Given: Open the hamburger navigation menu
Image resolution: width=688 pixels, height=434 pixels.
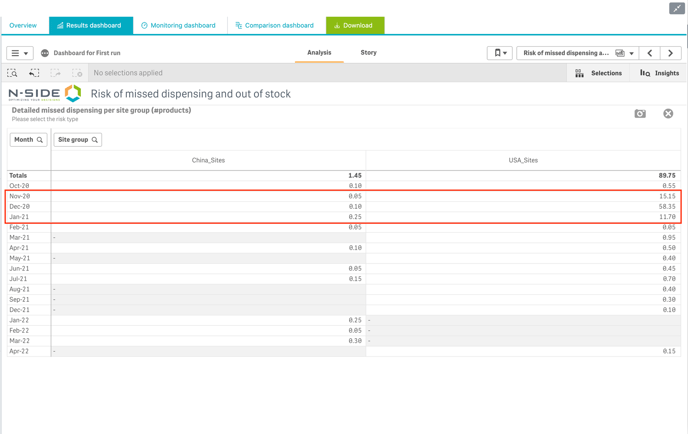Looking at the screenshot, I should [x=19, y=53].
